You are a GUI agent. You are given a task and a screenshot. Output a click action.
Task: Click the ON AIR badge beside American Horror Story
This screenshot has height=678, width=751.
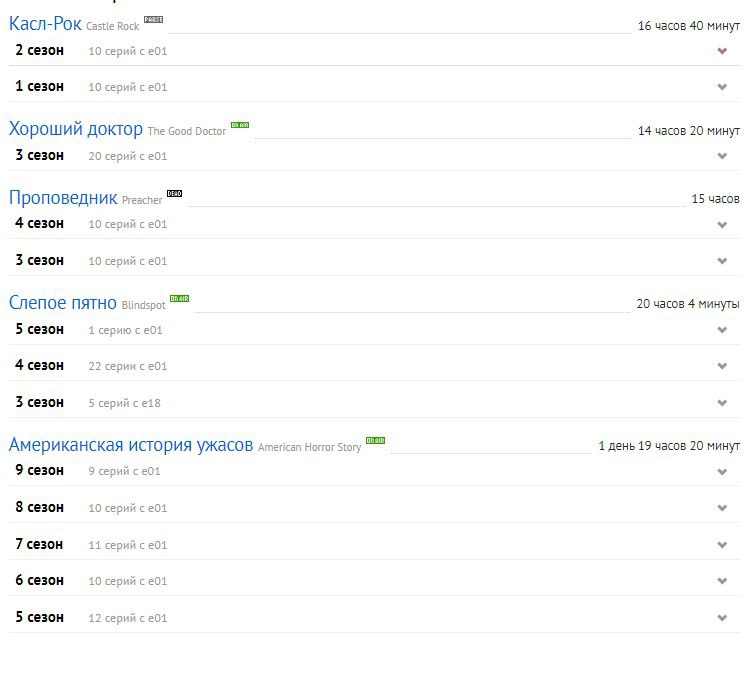(376, 441)
